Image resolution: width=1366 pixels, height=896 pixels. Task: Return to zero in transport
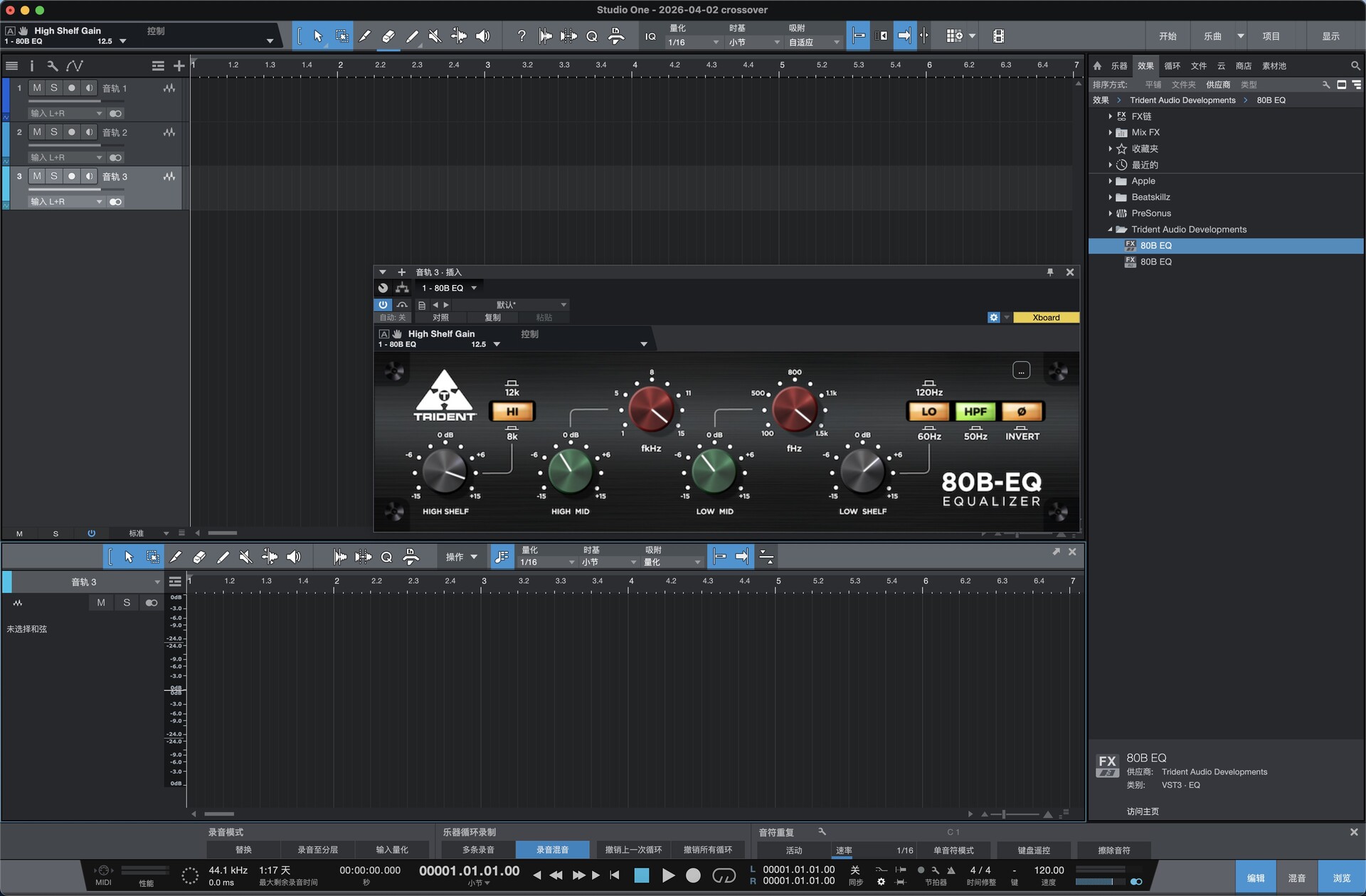(x=615, y=875)
